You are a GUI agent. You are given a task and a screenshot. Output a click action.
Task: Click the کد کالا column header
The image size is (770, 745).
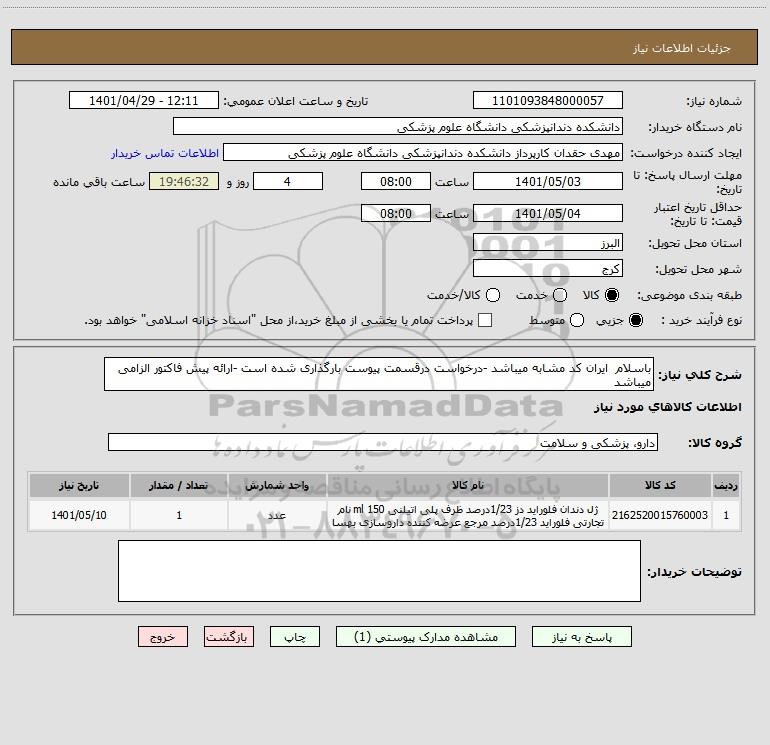tap(660, 485)
